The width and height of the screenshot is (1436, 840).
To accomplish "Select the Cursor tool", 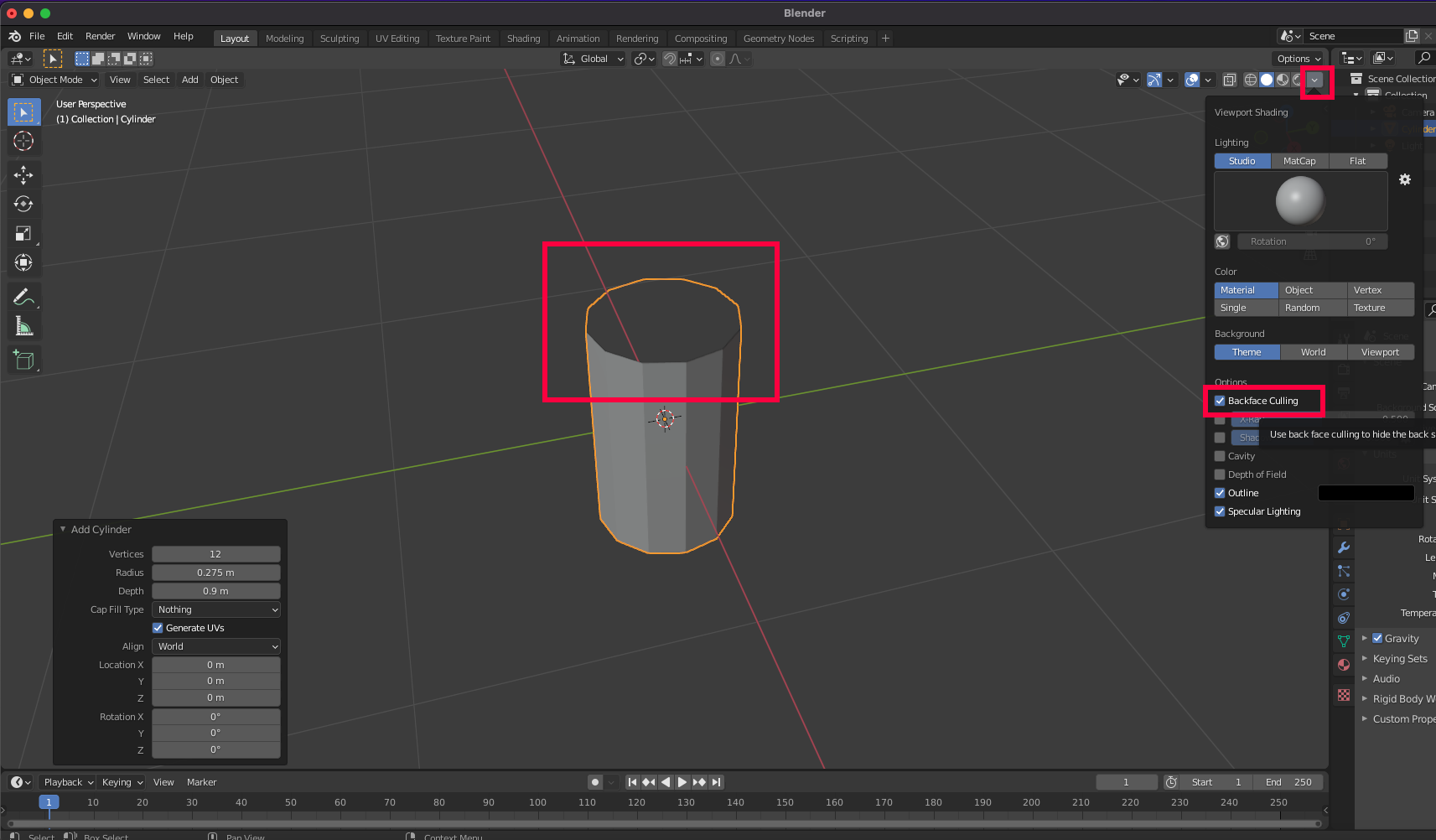I will coord(23,142).
